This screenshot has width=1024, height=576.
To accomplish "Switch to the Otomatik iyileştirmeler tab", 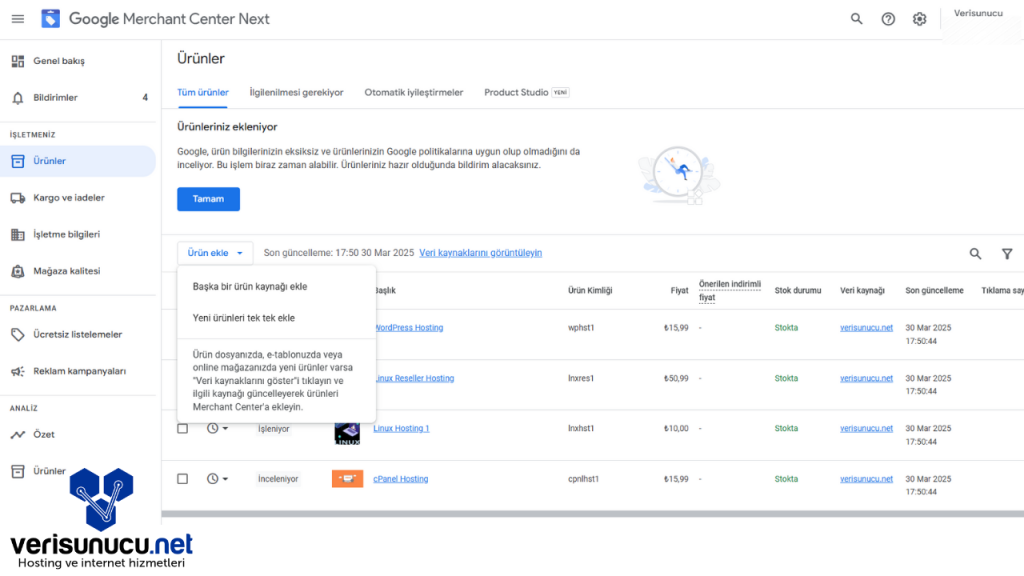I will tap(413, 93).
